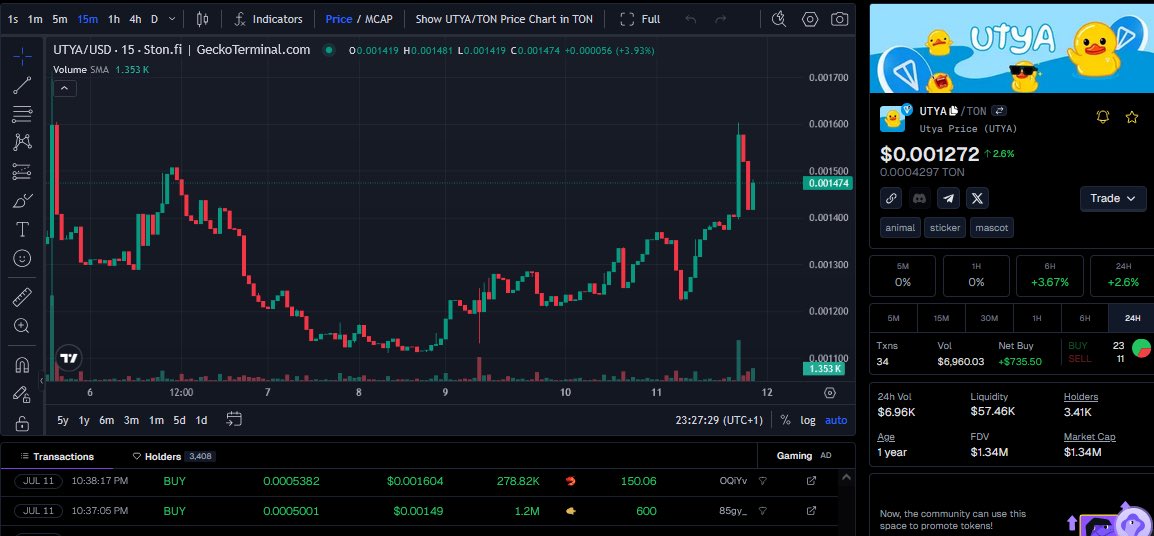Select the 24H stats timeframe tab
The width and height of the screenshot is (1154, 536).
point(1132,318)
